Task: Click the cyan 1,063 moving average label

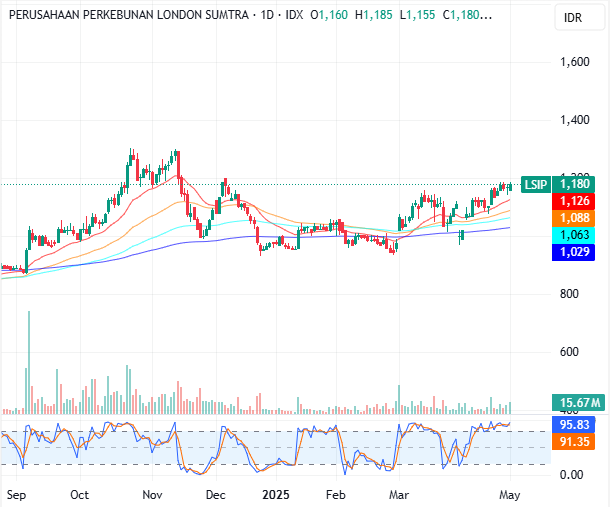Action: point(573,235)
